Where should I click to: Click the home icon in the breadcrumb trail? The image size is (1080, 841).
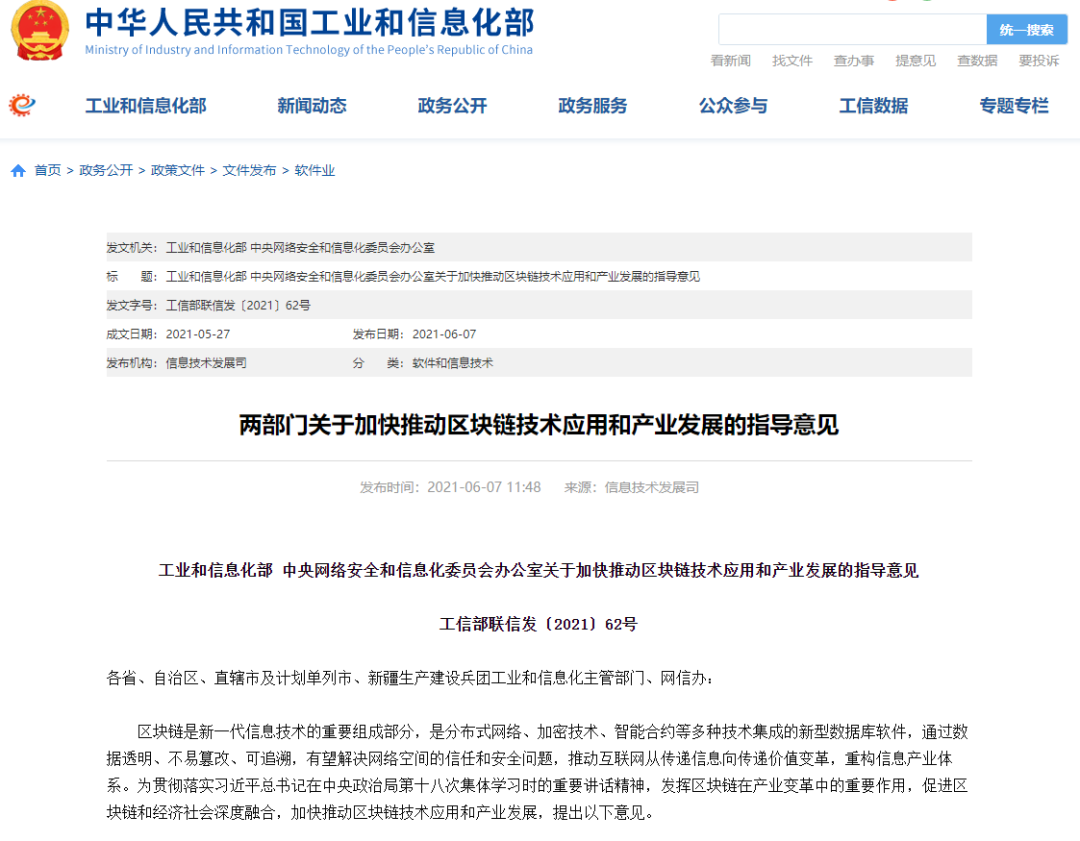tap(16, 170)
